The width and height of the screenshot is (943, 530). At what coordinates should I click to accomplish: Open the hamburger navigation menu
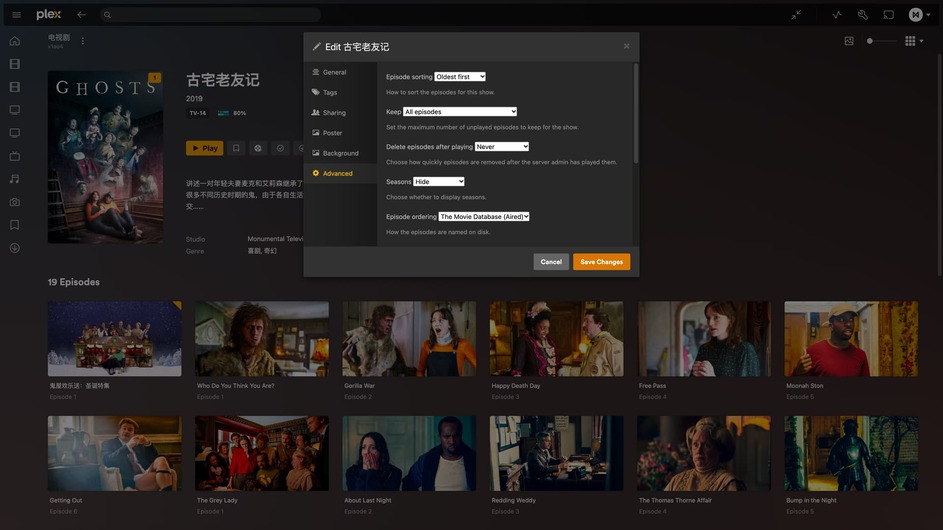click(16, 14)
